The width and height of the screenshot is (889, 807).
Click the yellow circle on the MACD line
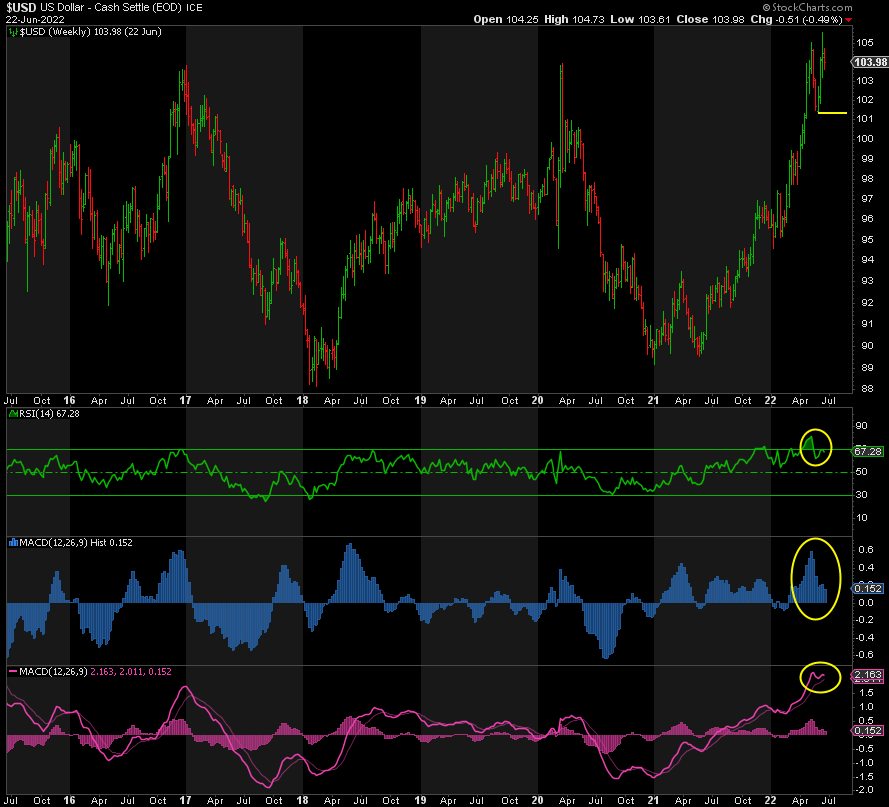pyautogui.click(x=821, y=677)
